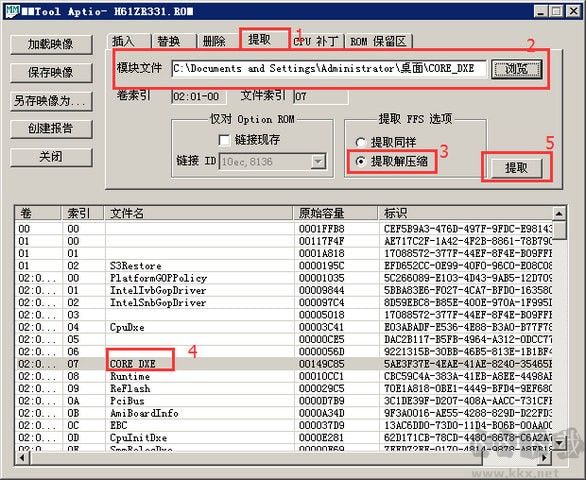Click size value 0000056D in index 06 row

pyautogui.click(x=321, y=352)
